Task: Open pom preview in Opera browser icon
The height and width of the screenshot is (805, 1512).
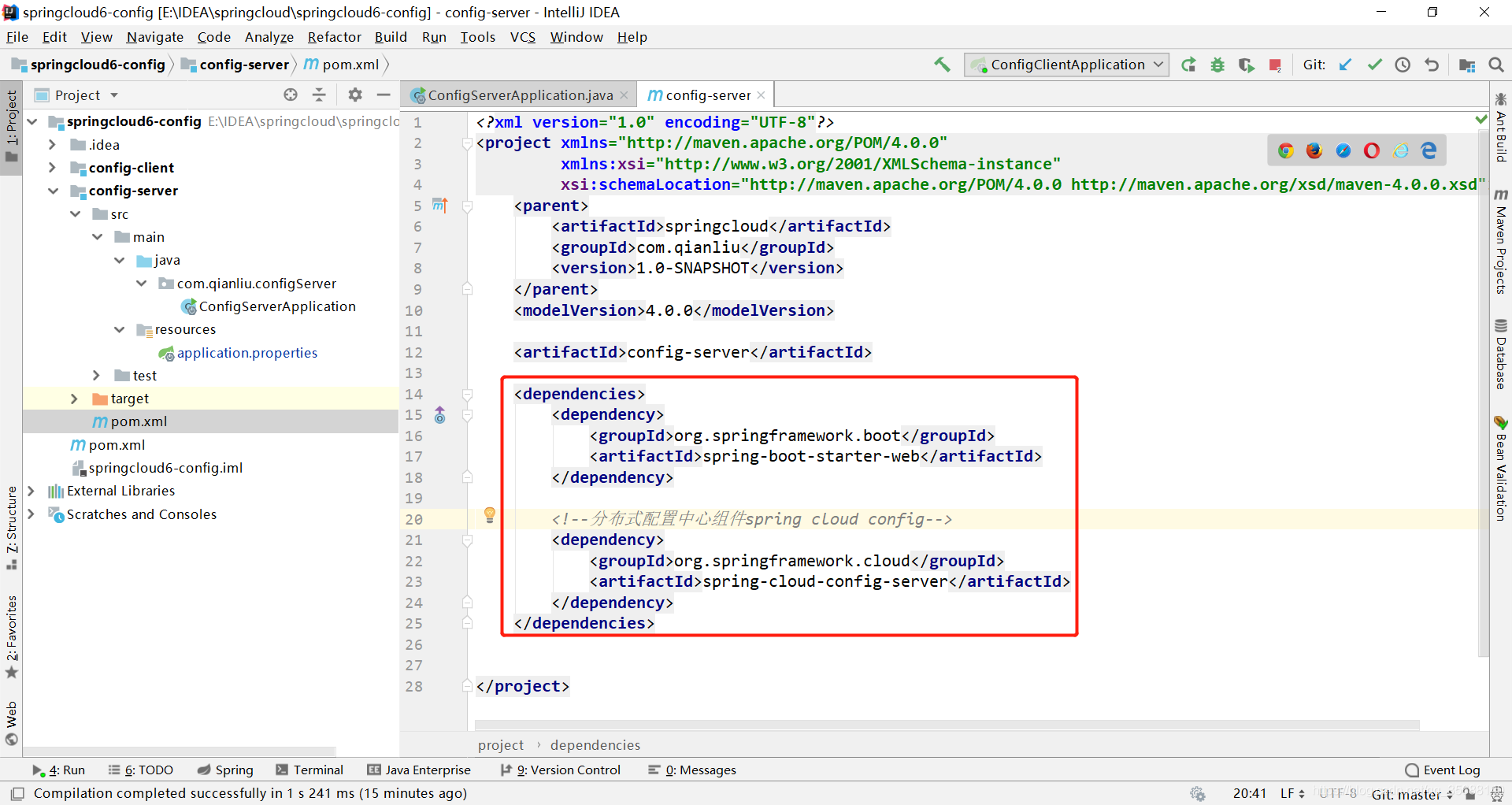Action: tap(1372, 150)
